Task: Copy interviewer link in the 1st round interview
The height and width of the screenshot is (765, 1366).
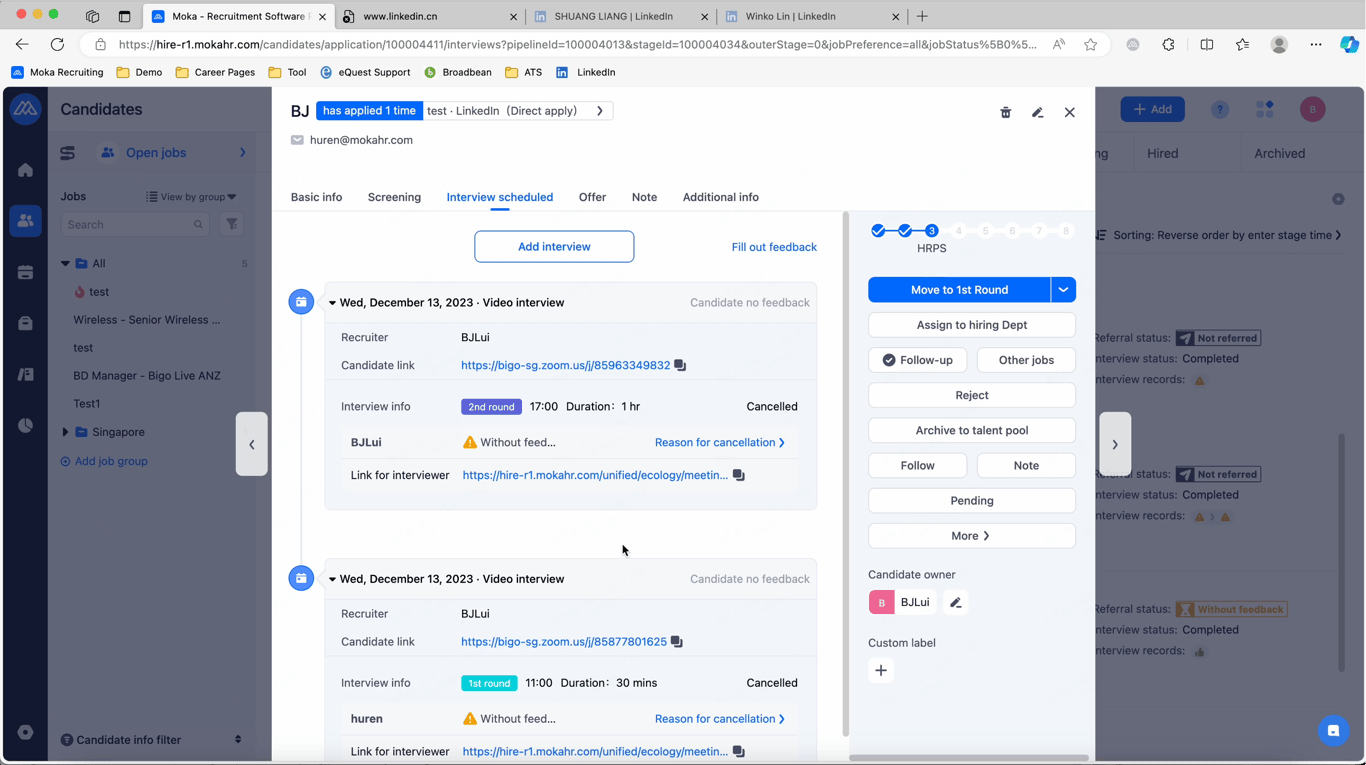Action: point(739,752)
